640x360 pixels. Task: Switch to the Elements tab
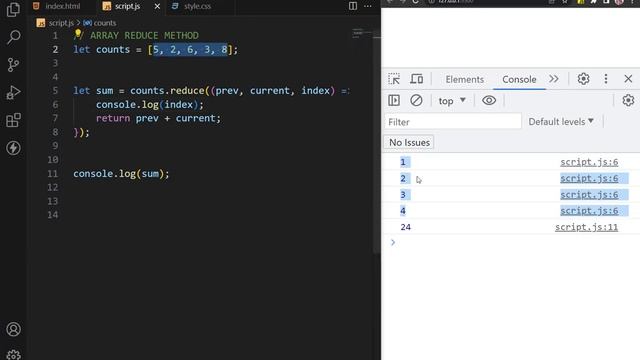[x=464, y=79]
